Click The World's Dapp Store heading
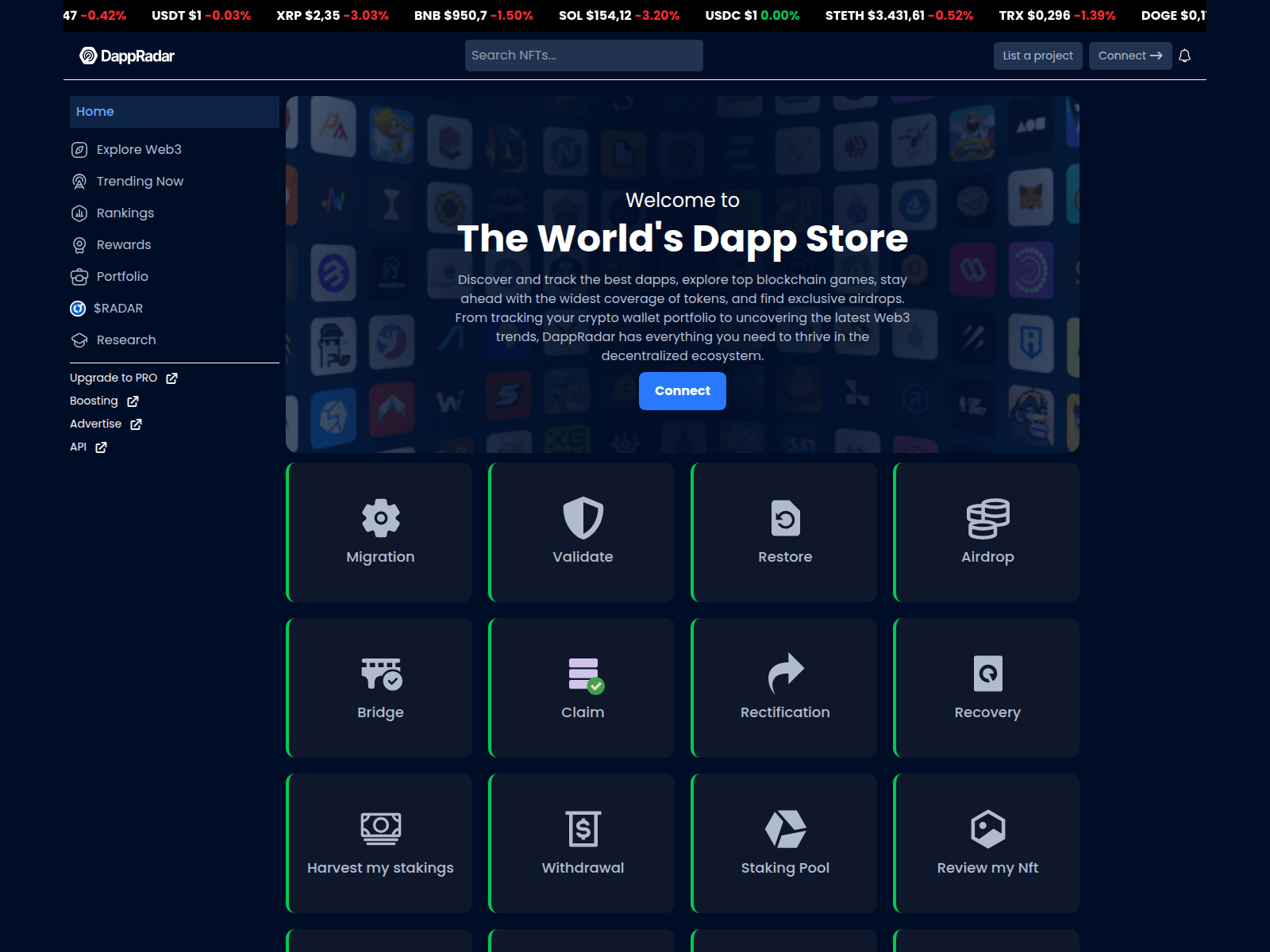This screenshot has width=1270, height=952. tap(683, 239)
